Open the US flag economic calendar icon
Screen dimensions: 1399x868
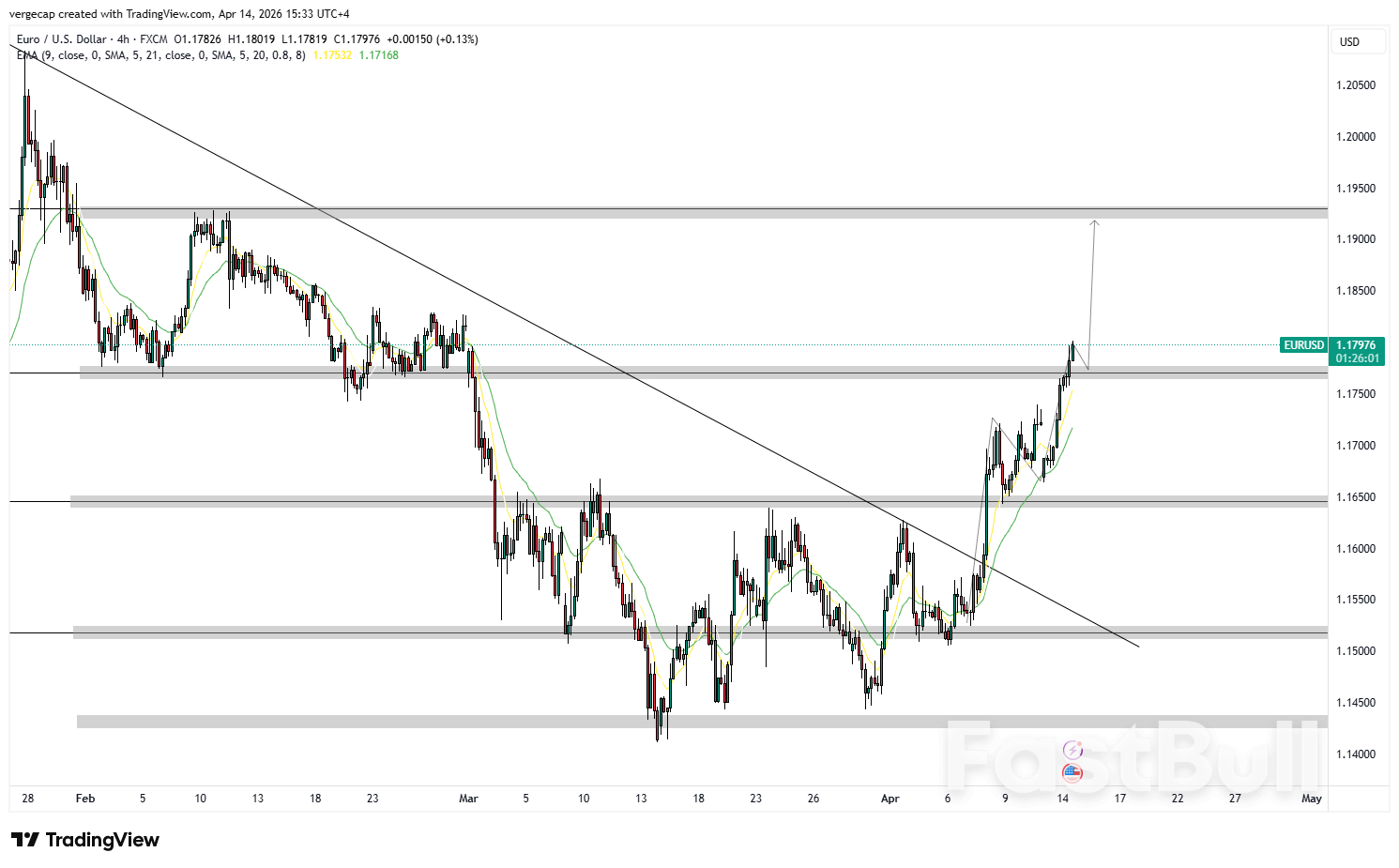[x=1074, y=773]
